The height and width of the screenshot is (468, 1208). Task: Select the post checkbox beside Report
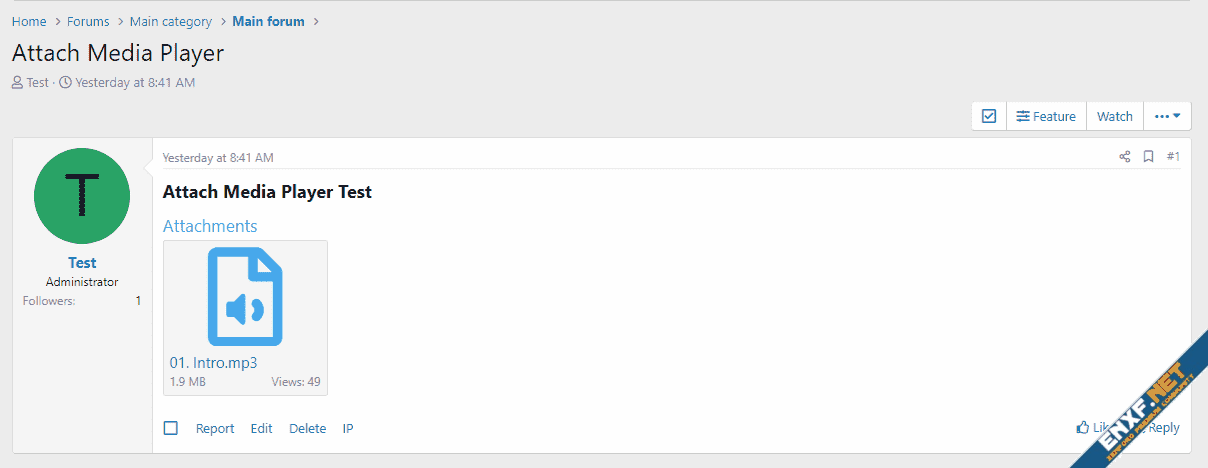tap(171, 428)
